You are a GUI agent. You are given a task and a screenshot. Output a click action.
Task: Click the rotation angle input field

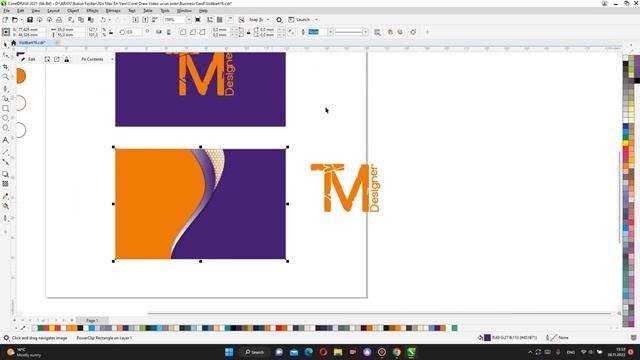coord(133,32)
